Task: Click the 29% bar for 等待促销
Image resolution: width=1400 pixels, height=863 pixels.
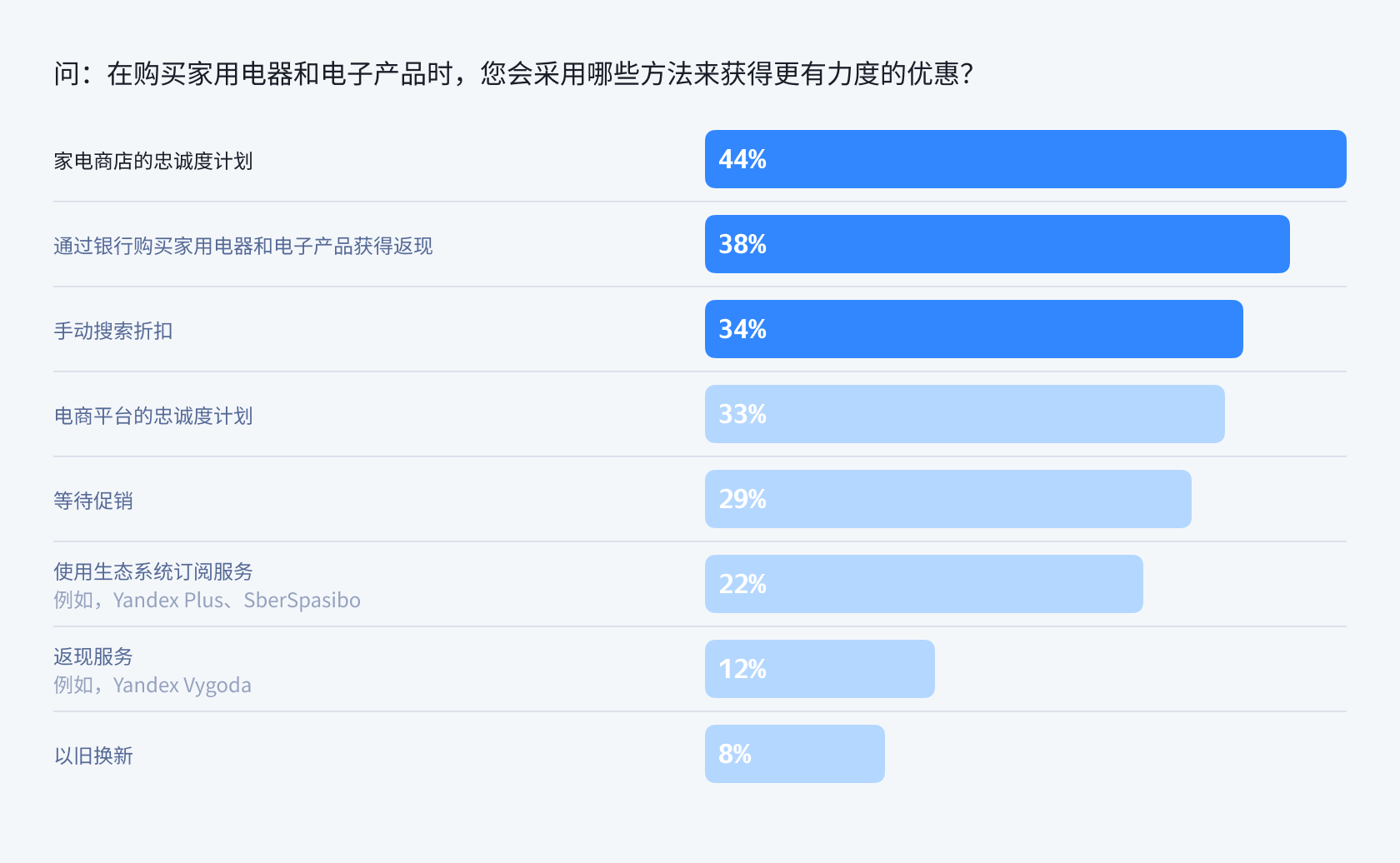Action: click(x=947, y=499)
